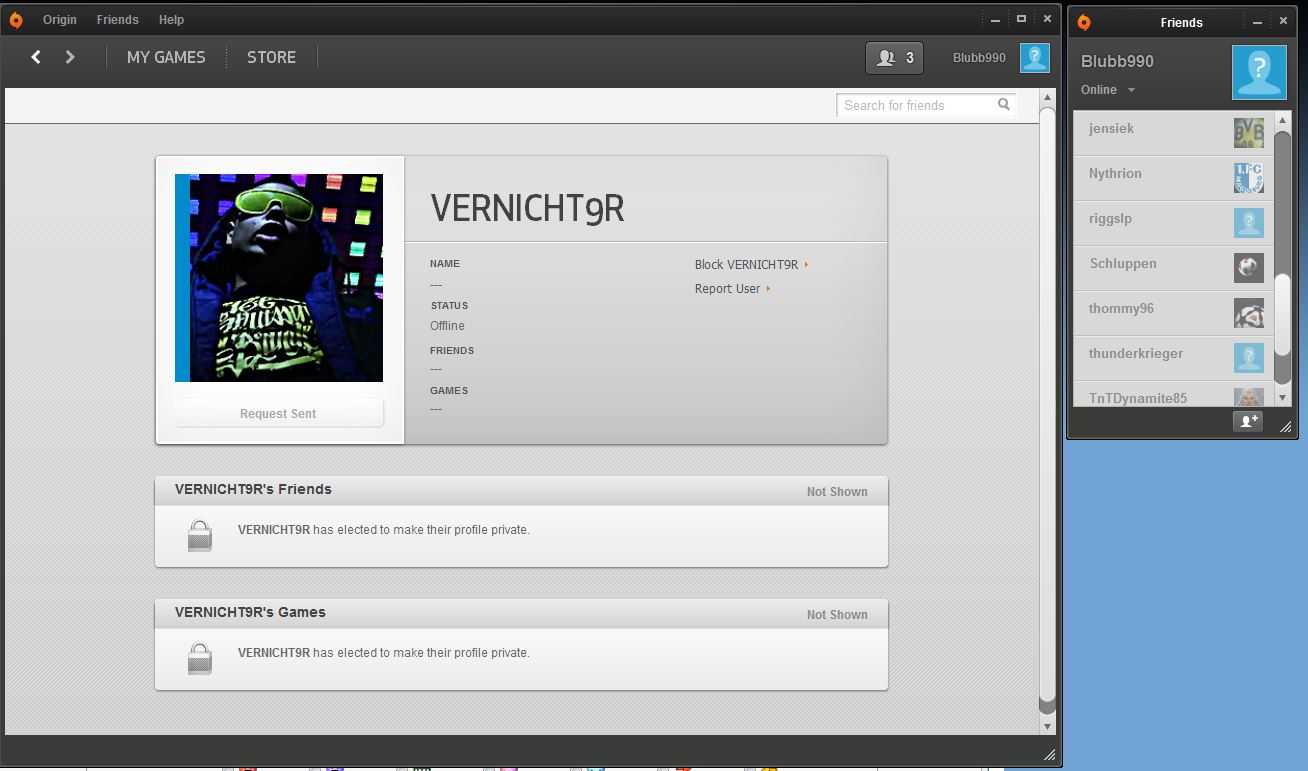
Task: Click the friends list scrollbar down arrow
Action: pos(1283,397)
